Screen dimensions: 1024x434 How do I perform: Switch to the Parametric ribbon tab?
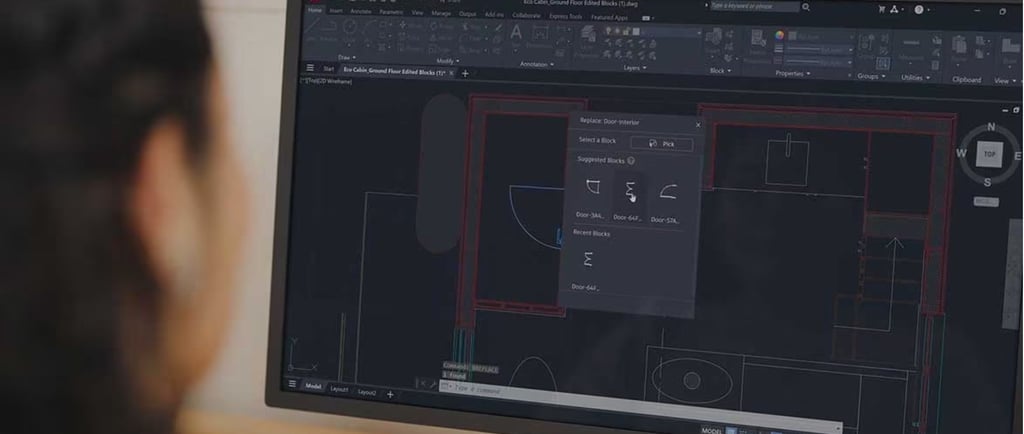(391, 12)
